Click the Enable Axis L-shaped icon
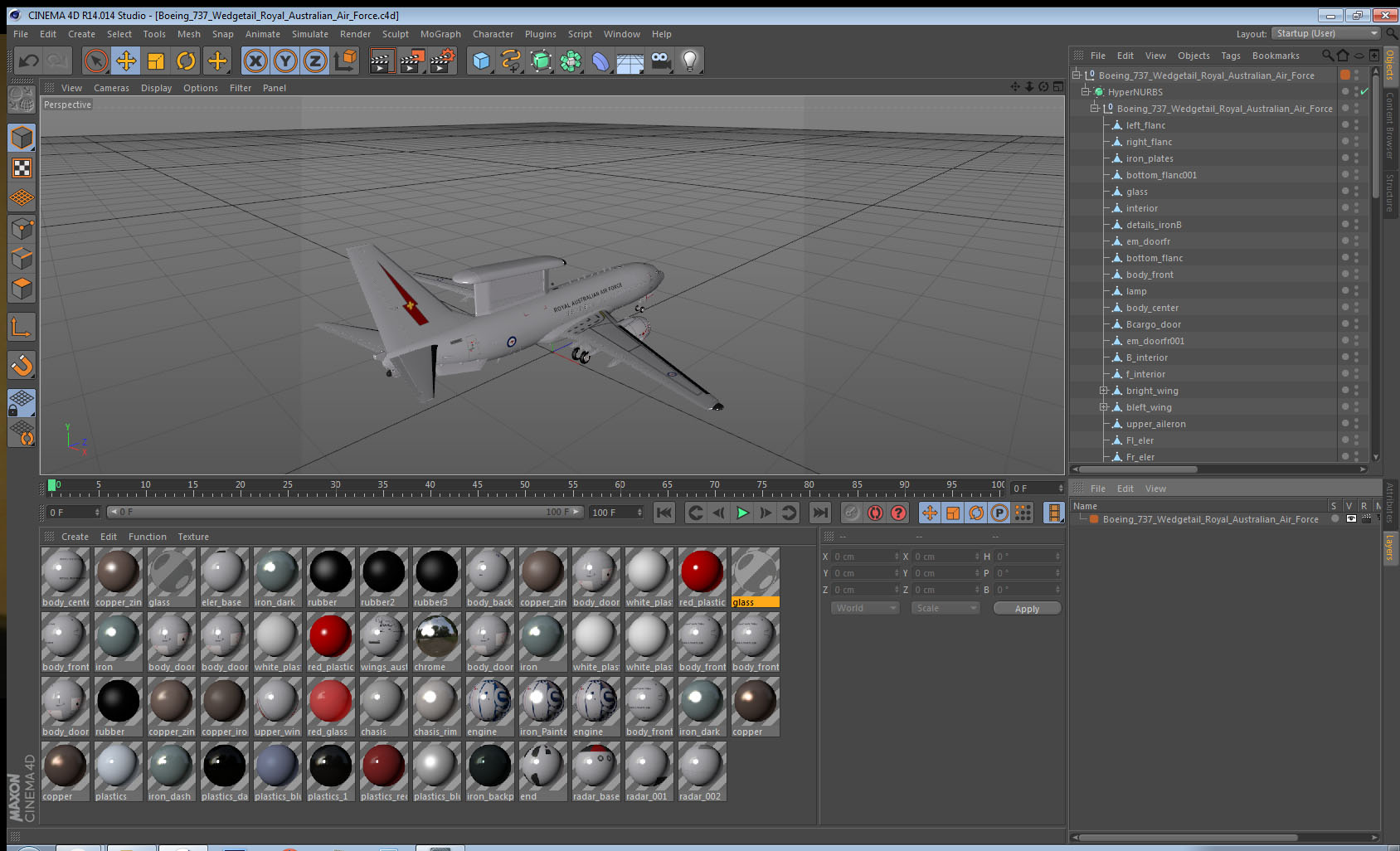 [22, 328]
